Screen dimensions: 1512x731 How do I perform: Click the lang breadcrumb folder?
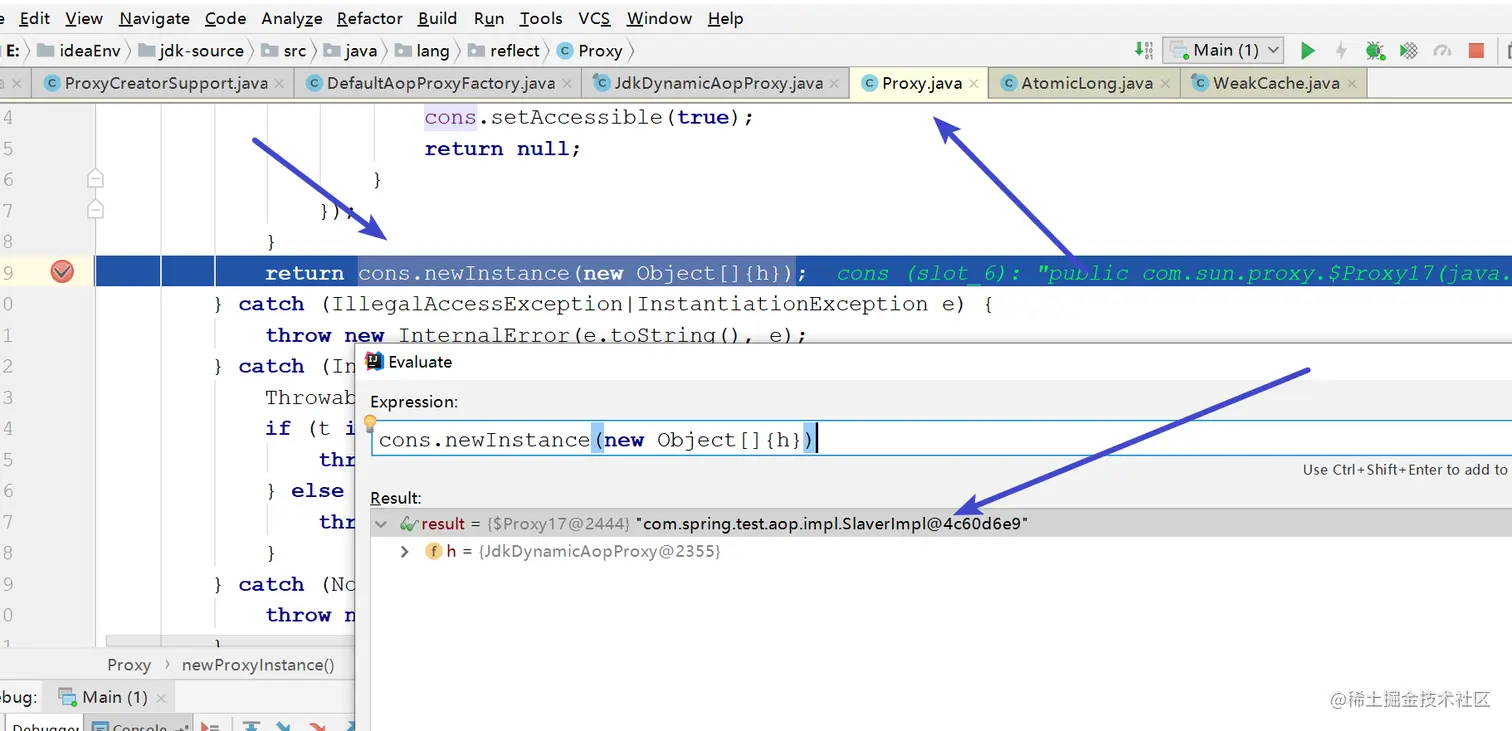[x=422, y=50]
